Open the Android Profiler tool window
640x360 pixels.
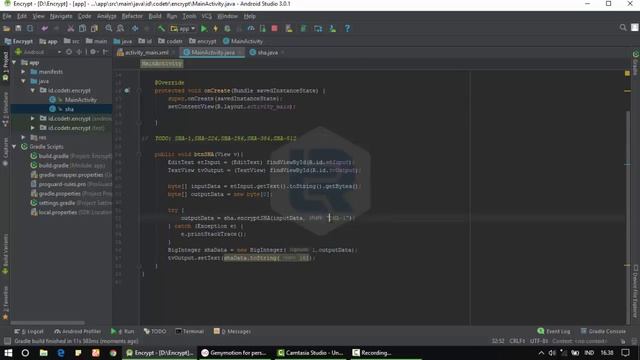78,331
